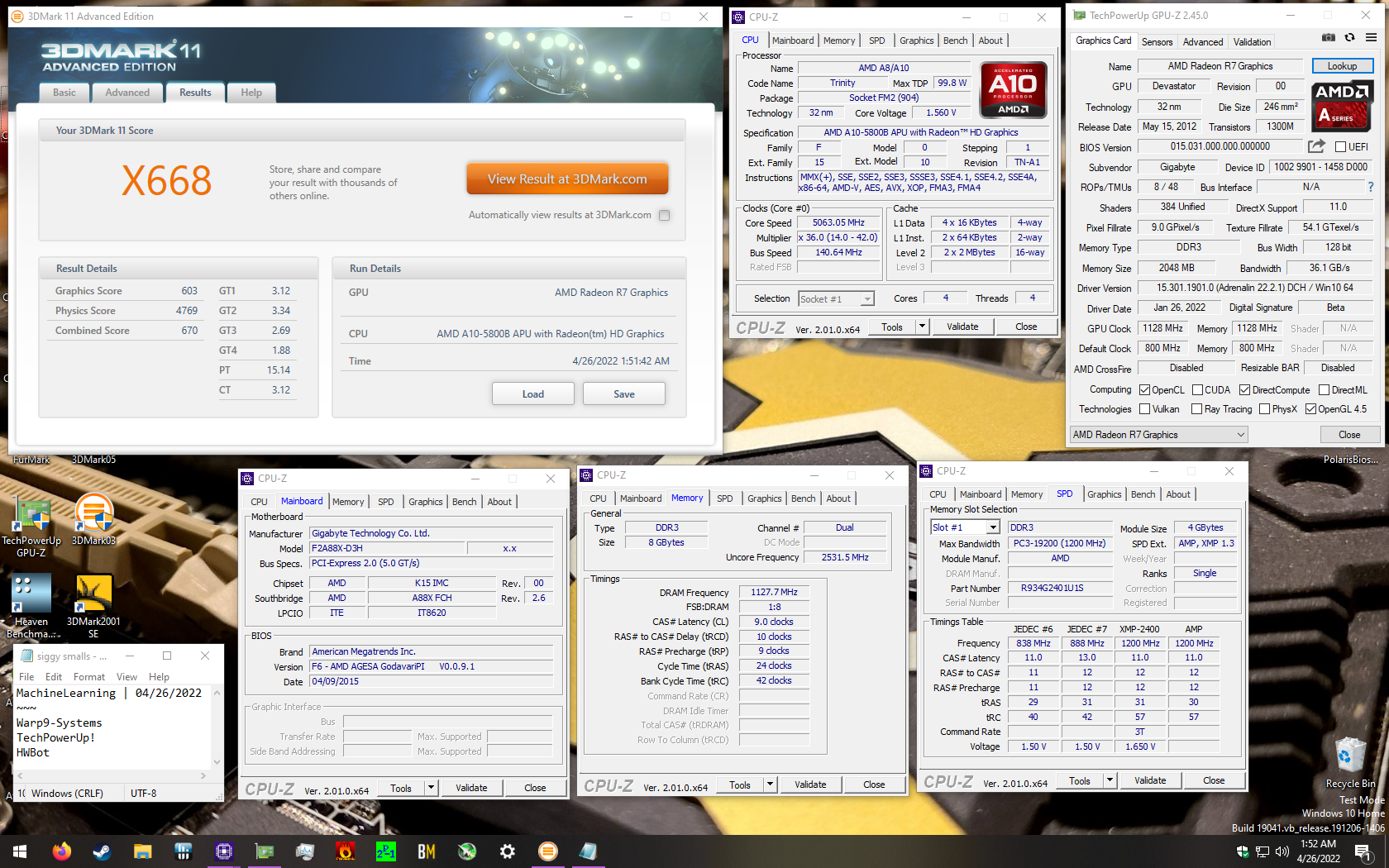Toggle the Vulkan checkbox
The width and height of the screenshot is (1389, 868).
click(1145, 409)
